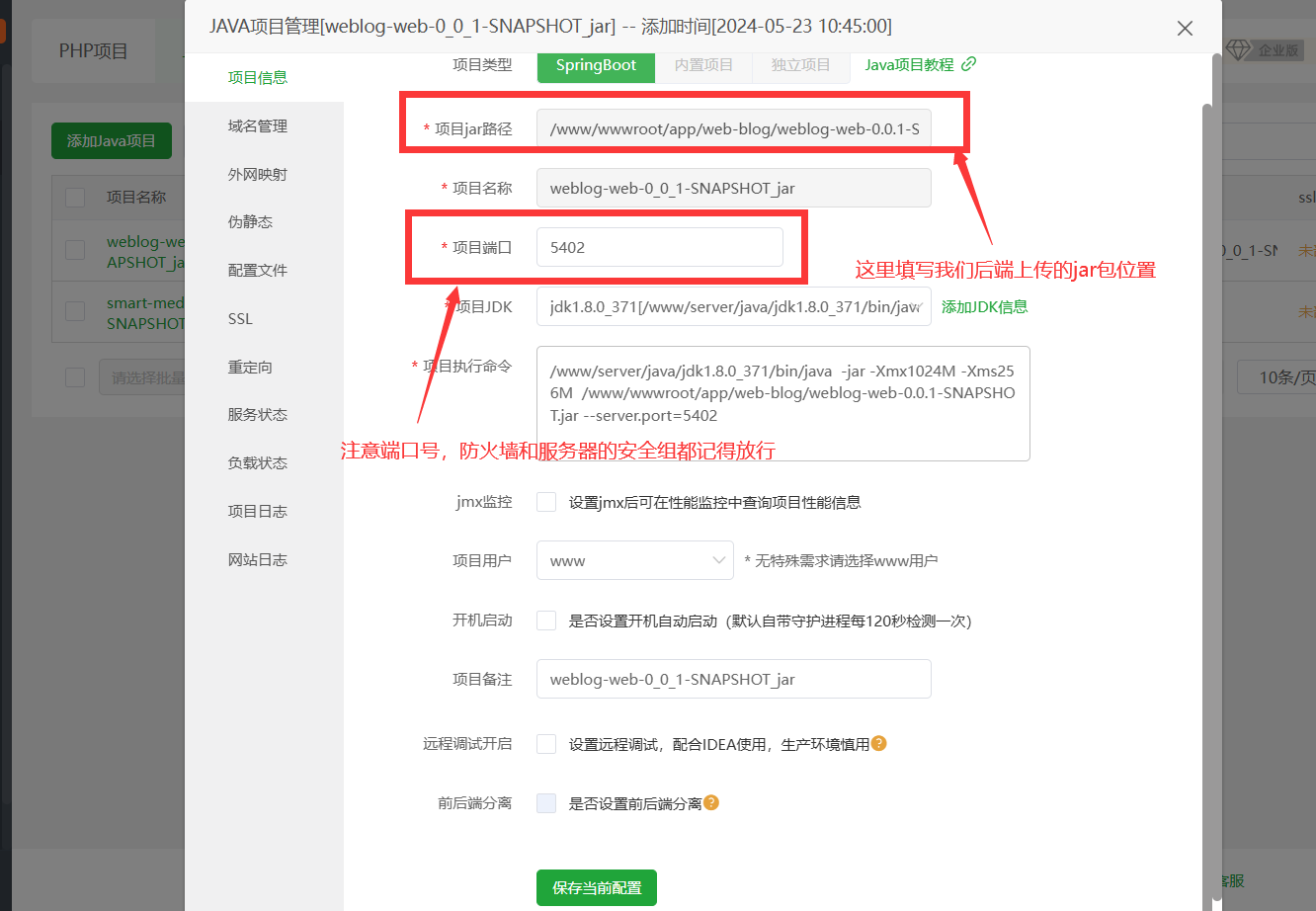This screenshot has height=911, width=1316.
Task: Click the 项目备注 input field
Action: 733,679
